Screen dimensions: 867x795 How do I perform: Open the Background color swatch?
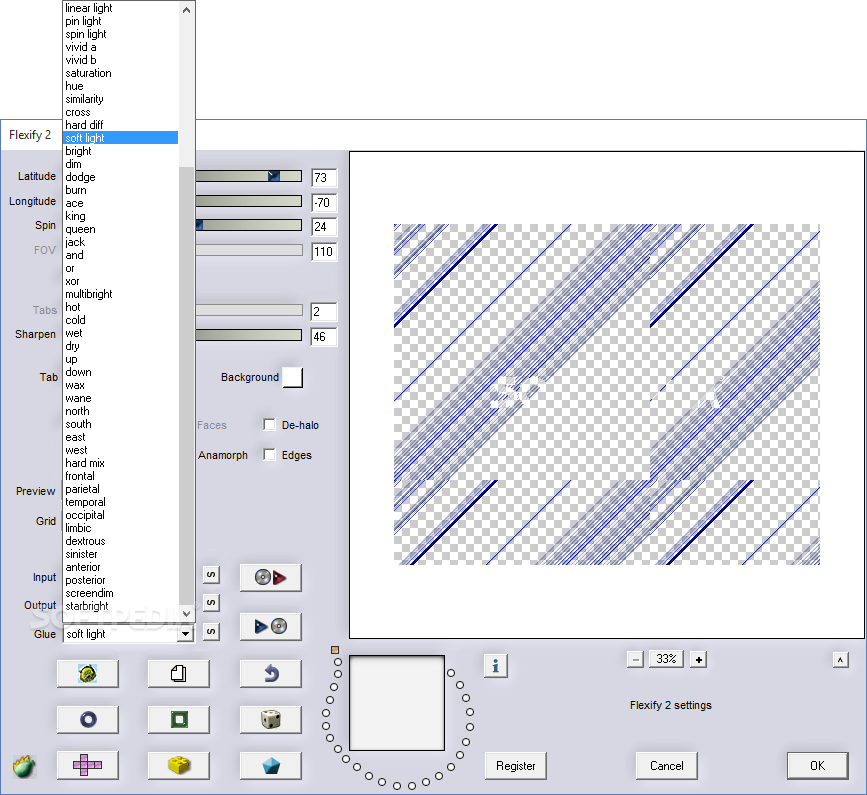tap(293, 377)
